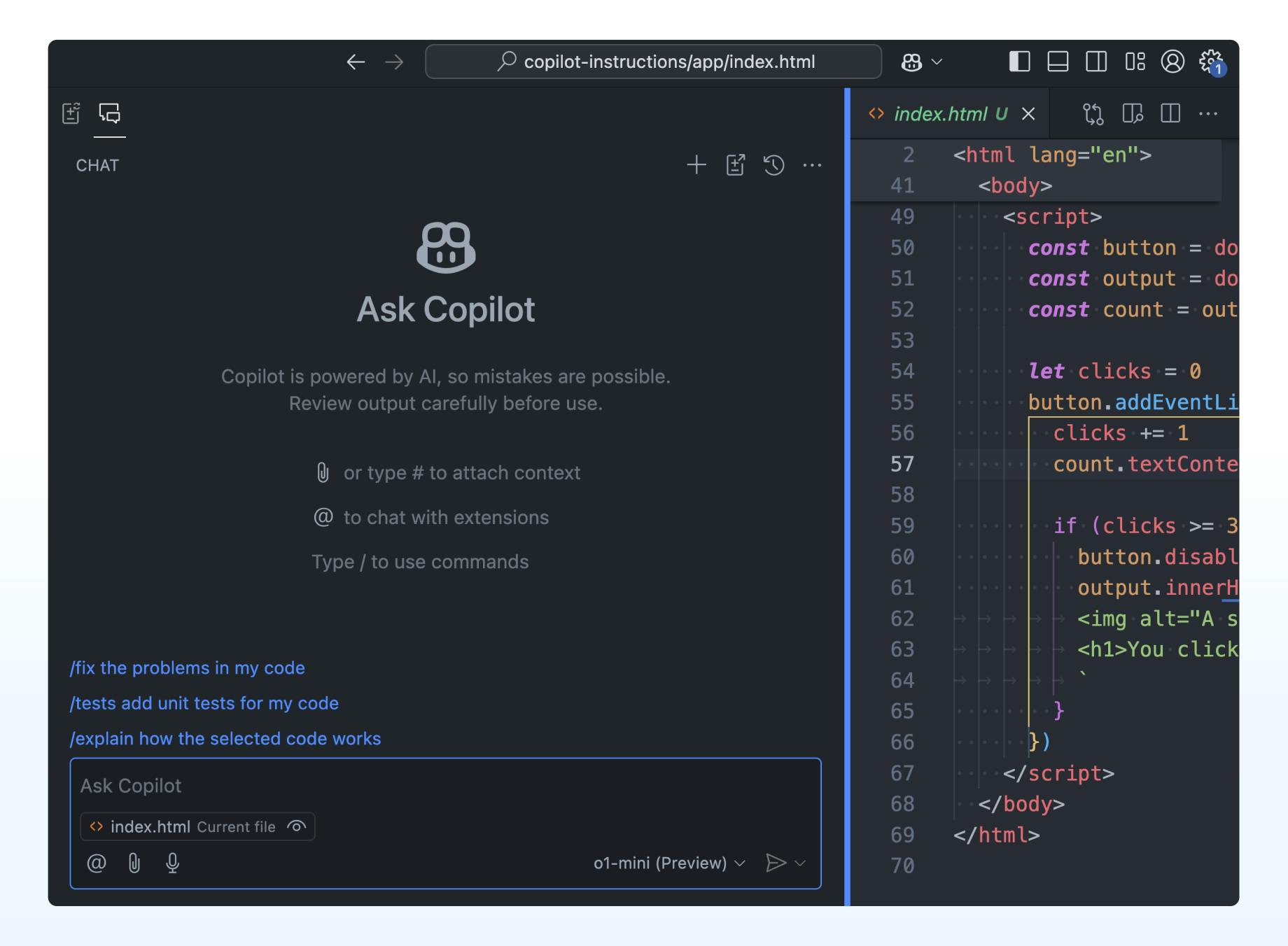The width and height of the screenshot is (1288, 946).
Task: Toggle the primary side bar layout icon
Action: [x=1019, y=62]
